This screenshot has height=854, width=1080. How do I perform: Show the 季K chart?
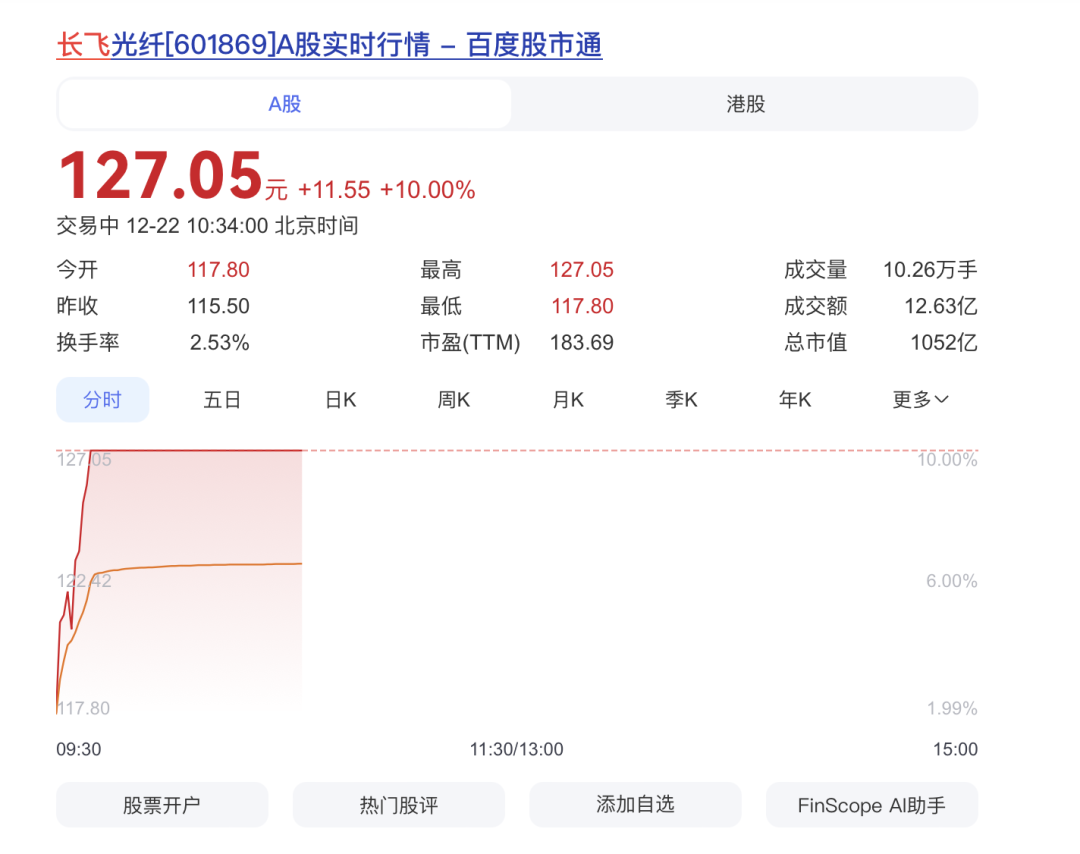click(x=681, y=399)
